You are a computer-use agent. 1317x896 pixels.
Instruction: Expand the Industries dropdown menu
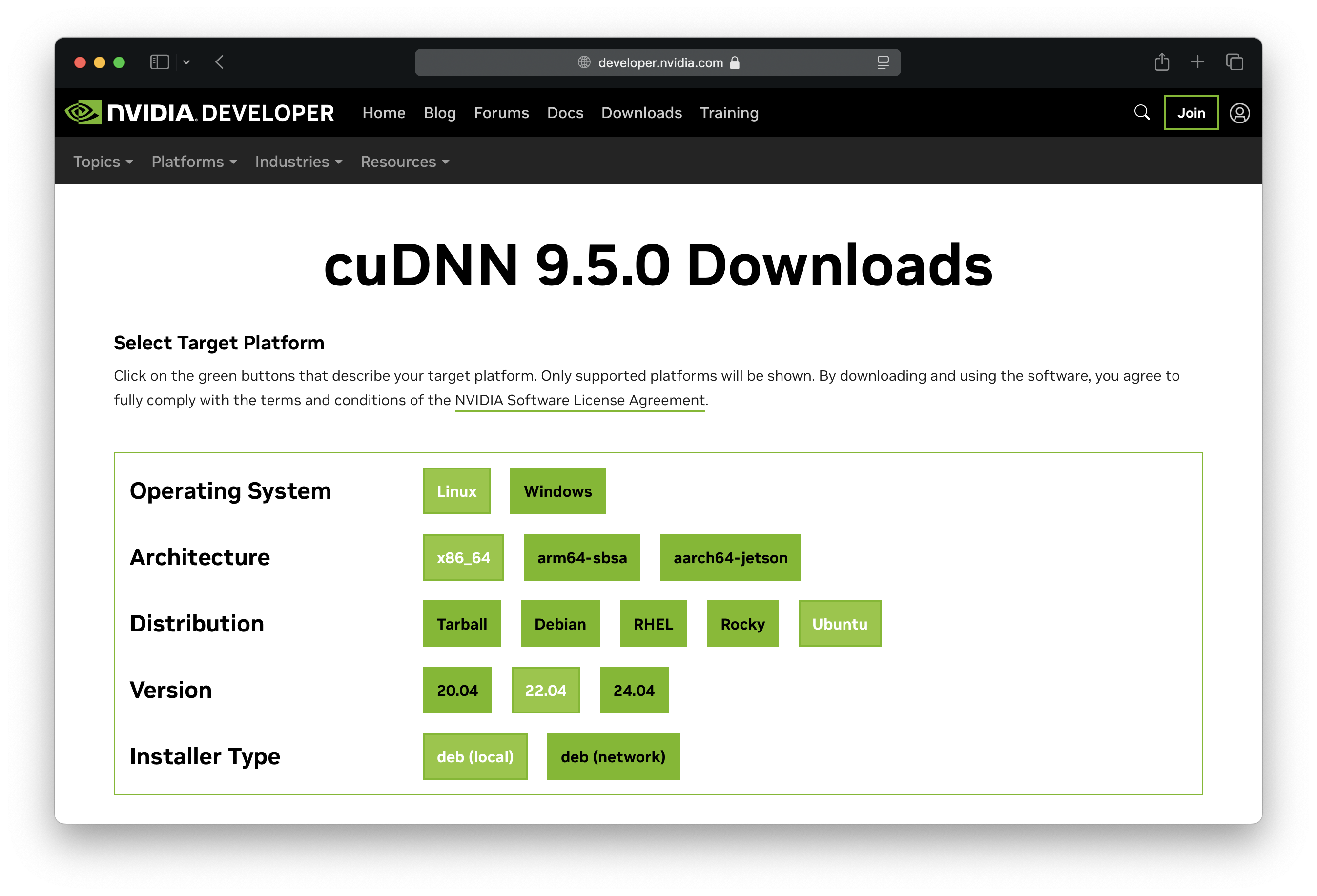click(299, 162)
